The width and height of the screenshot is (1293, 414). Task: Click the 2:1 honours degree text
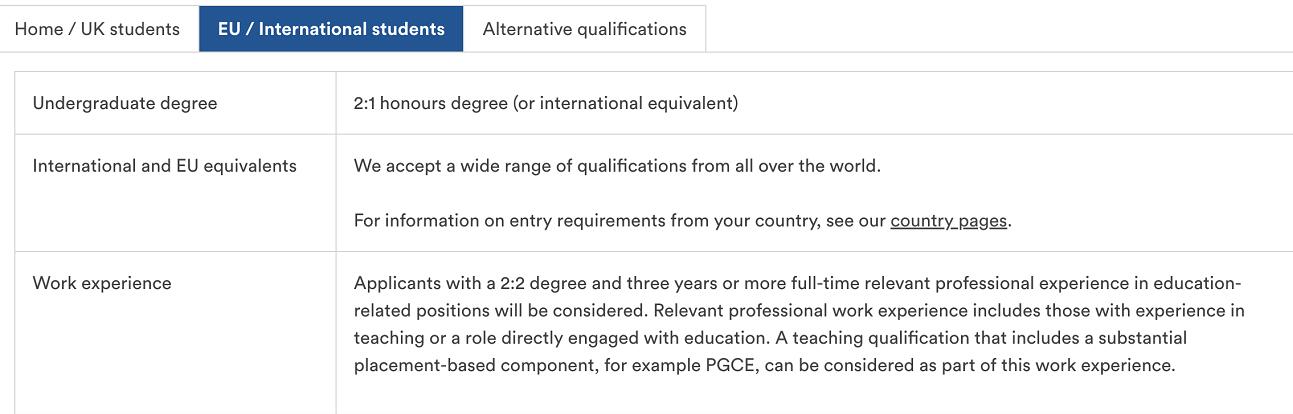(x=431, y=103)
